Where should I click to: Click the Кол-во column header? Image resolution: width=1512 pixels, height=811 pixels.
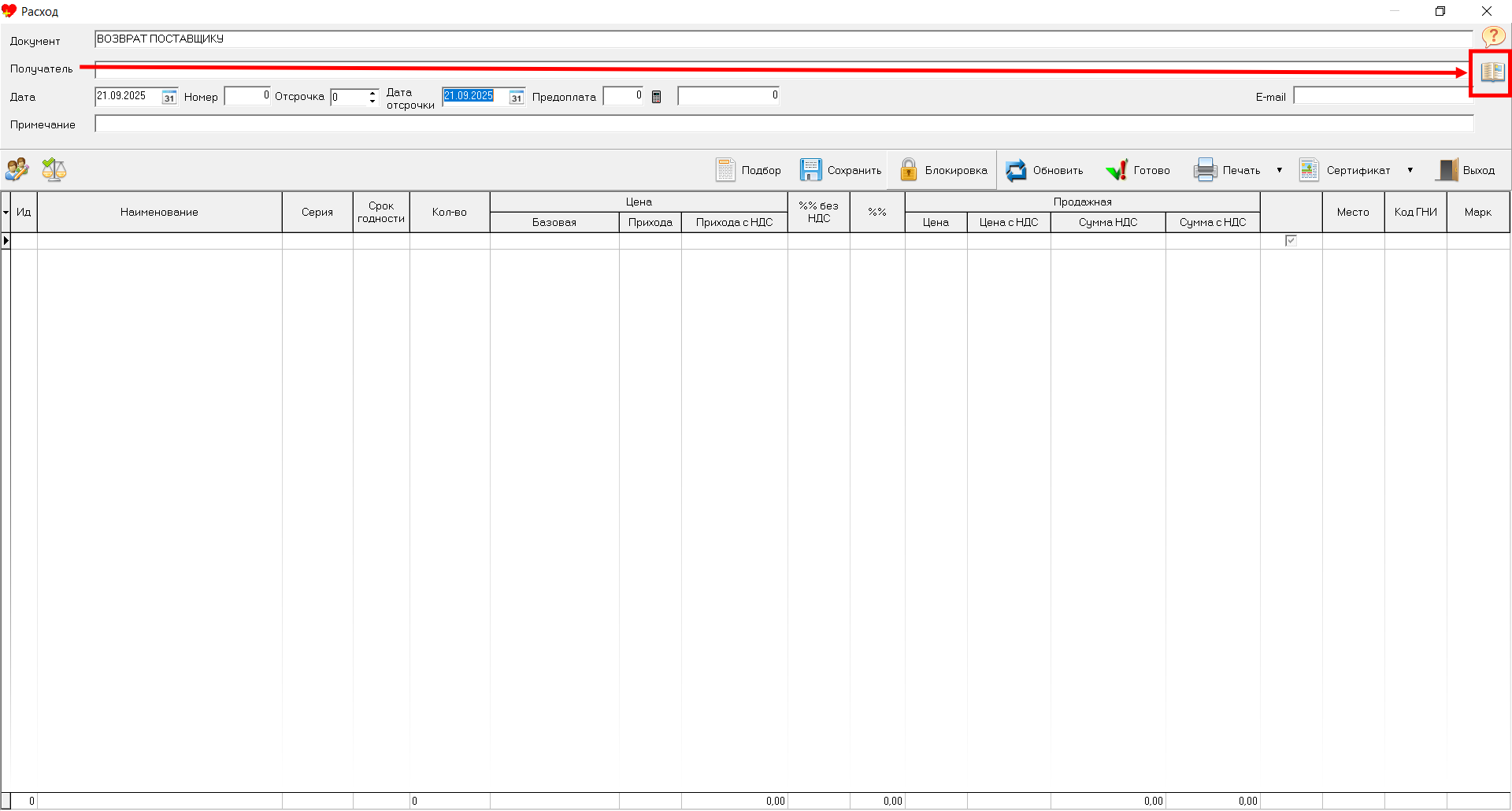[x=450, y=213]
